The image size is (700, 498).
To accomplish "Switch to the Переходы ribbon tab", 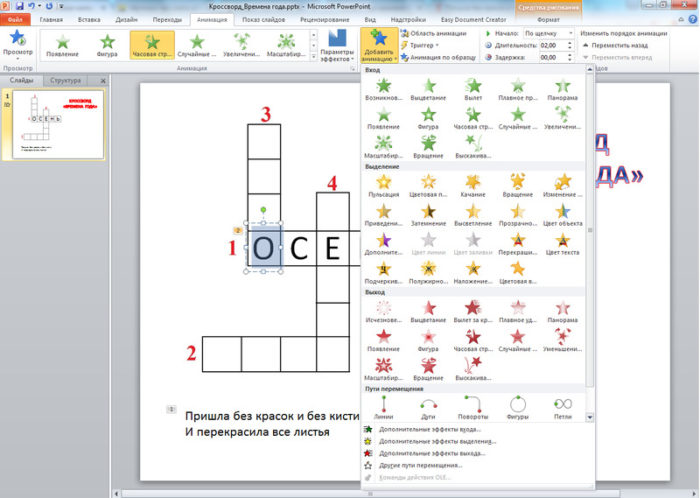I will point(151,19).
